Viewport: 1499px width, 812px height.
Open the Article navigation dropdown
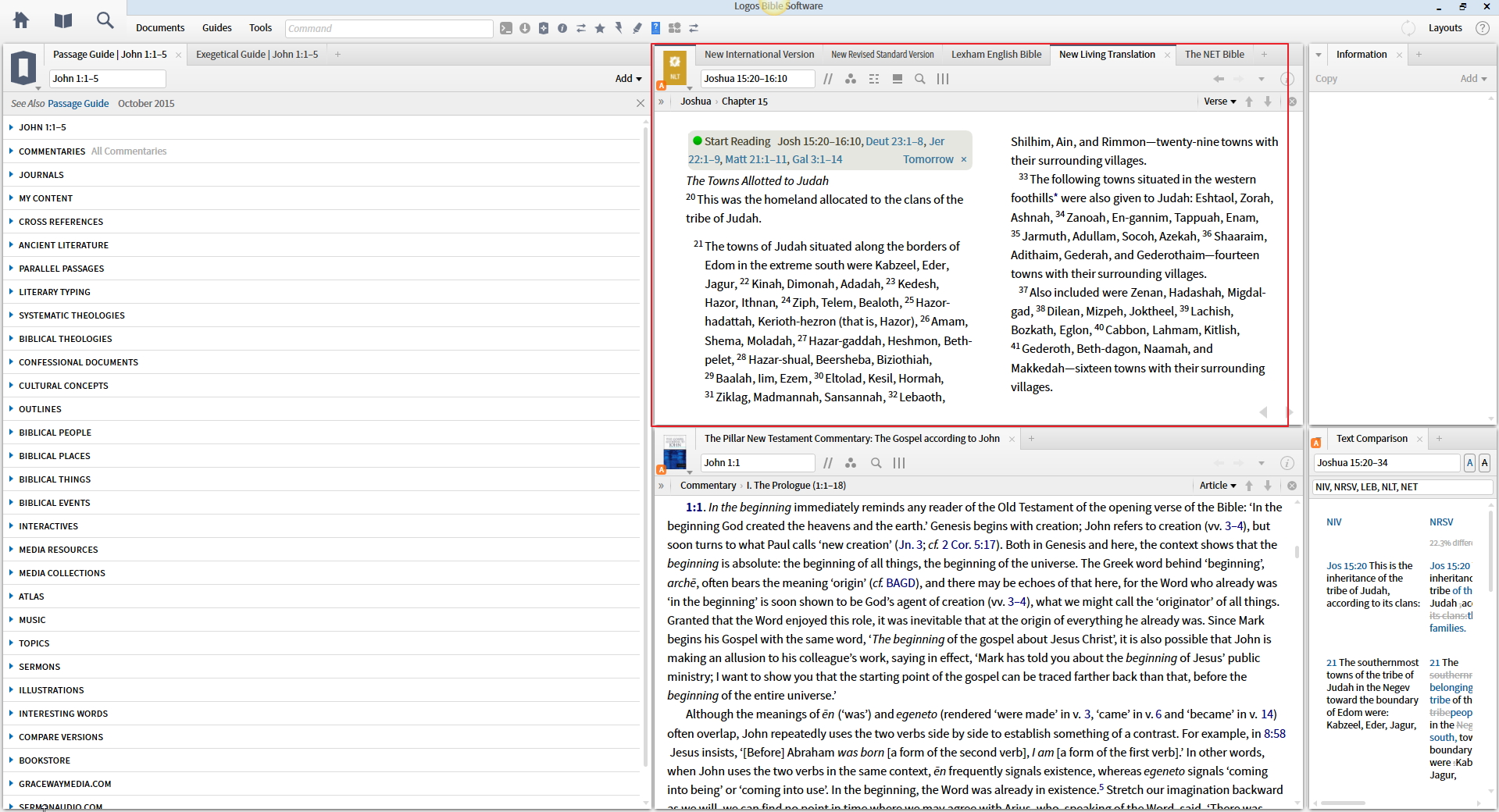tap(1218, 486)
